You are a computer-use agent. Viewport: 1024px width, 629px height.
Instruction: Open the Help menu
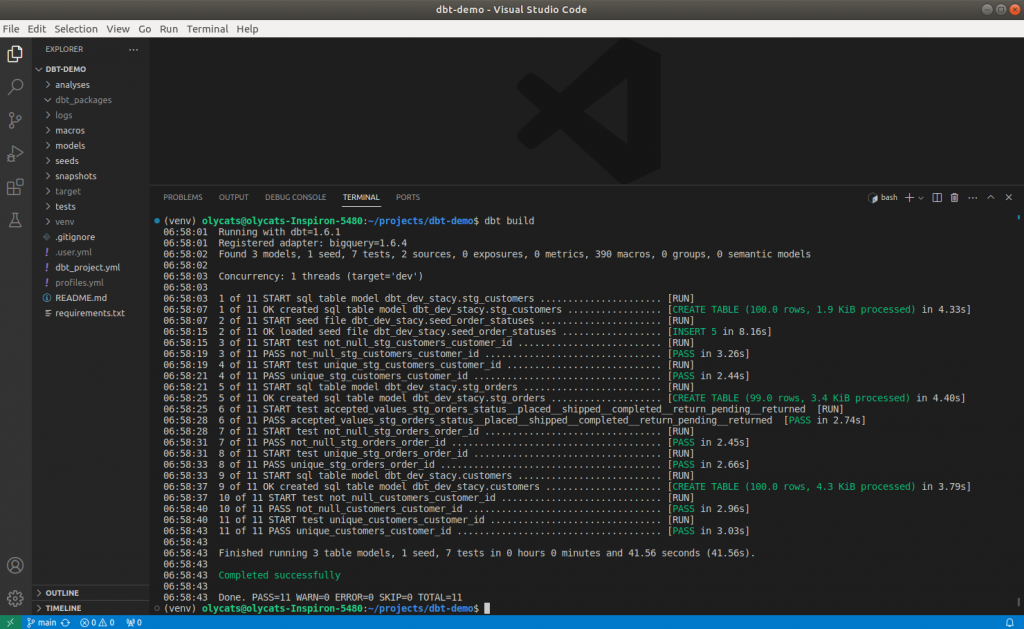(248, 29)
